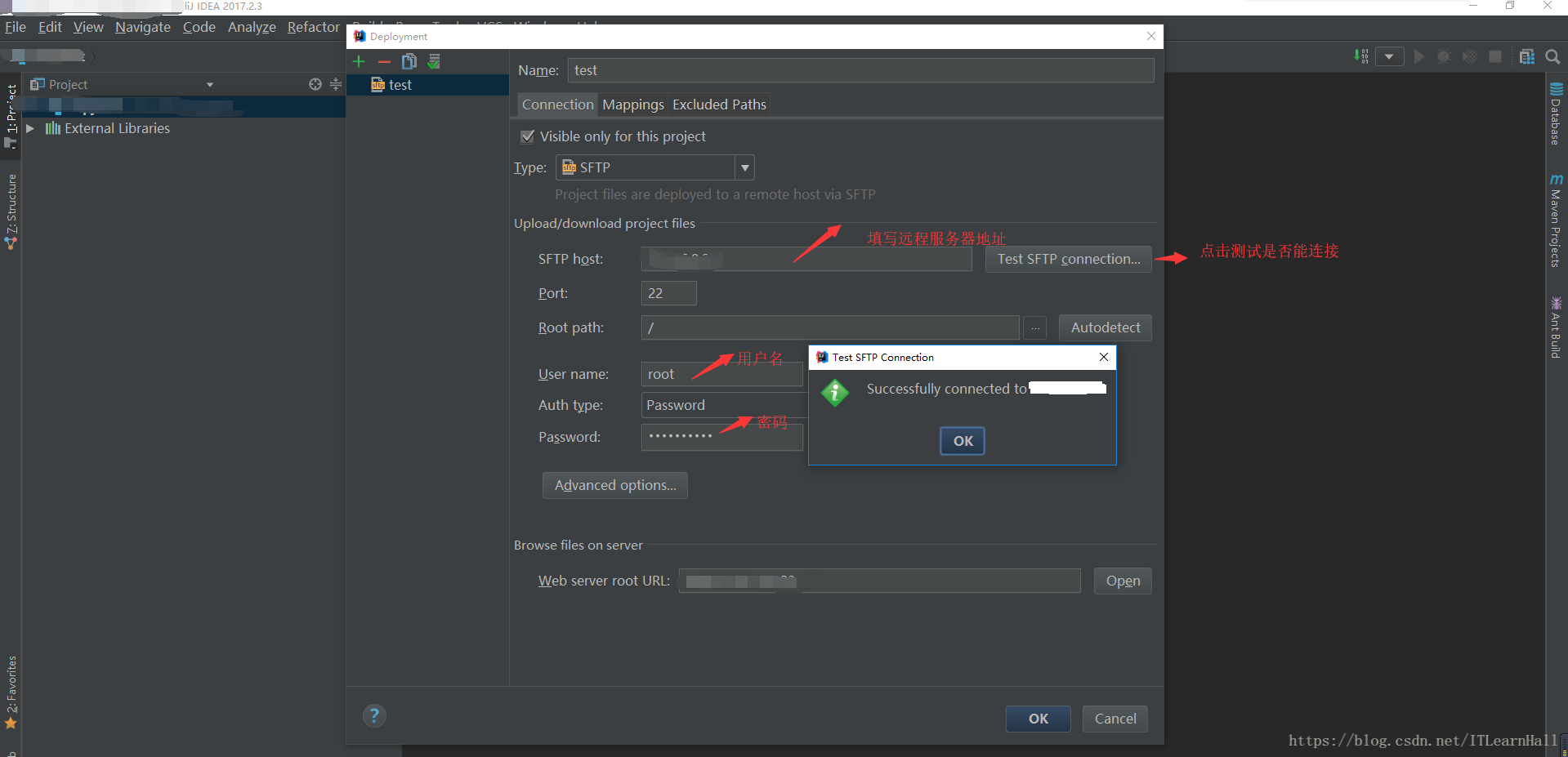This screenshot has height=757, width=1568.
Task: Click scroll from source target icon
Action: click(x=315, y=84)
